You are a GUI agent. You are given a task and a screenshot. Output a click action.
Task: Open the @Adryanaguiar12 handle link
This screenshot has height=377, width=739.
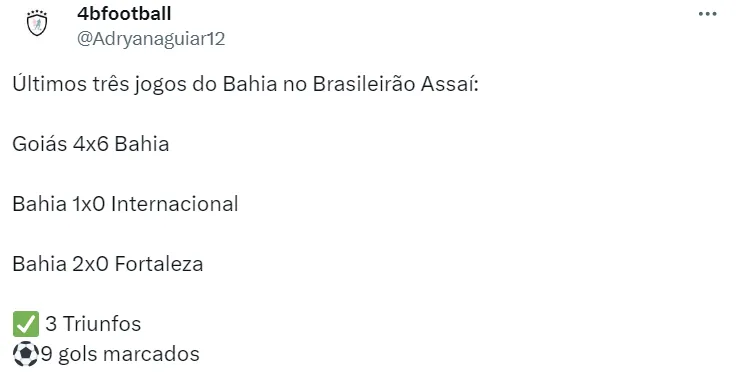[x=151, y=39]
